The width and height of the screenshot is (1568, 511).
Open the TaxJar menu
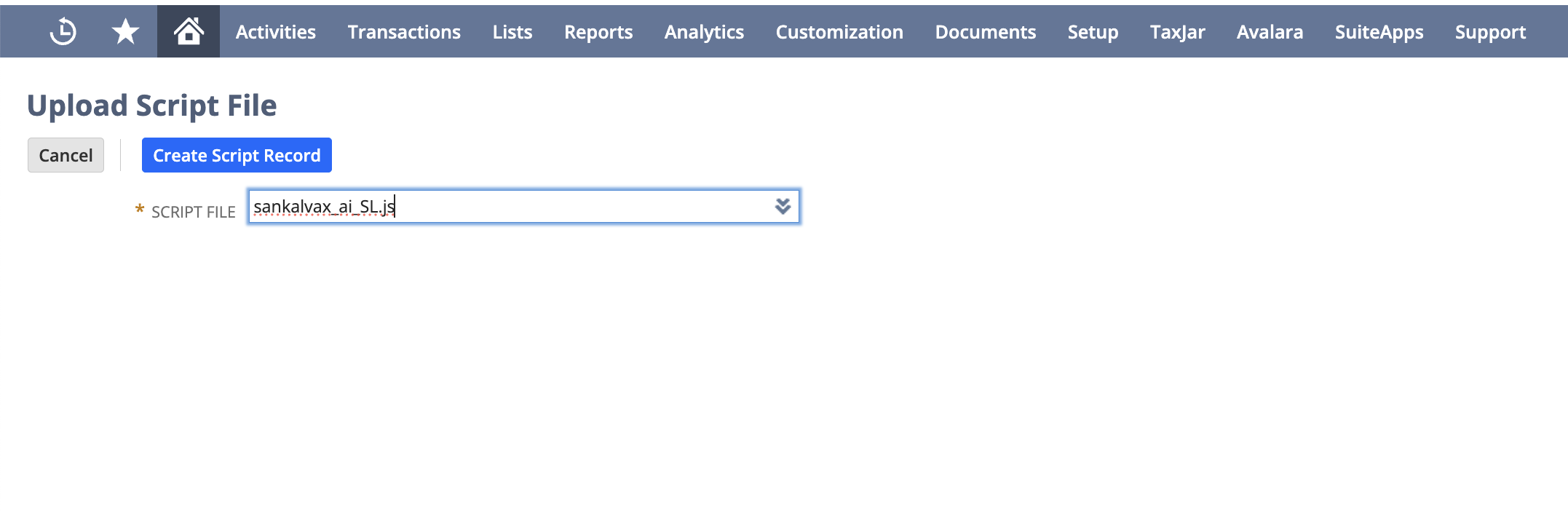tap(1178, 32)
